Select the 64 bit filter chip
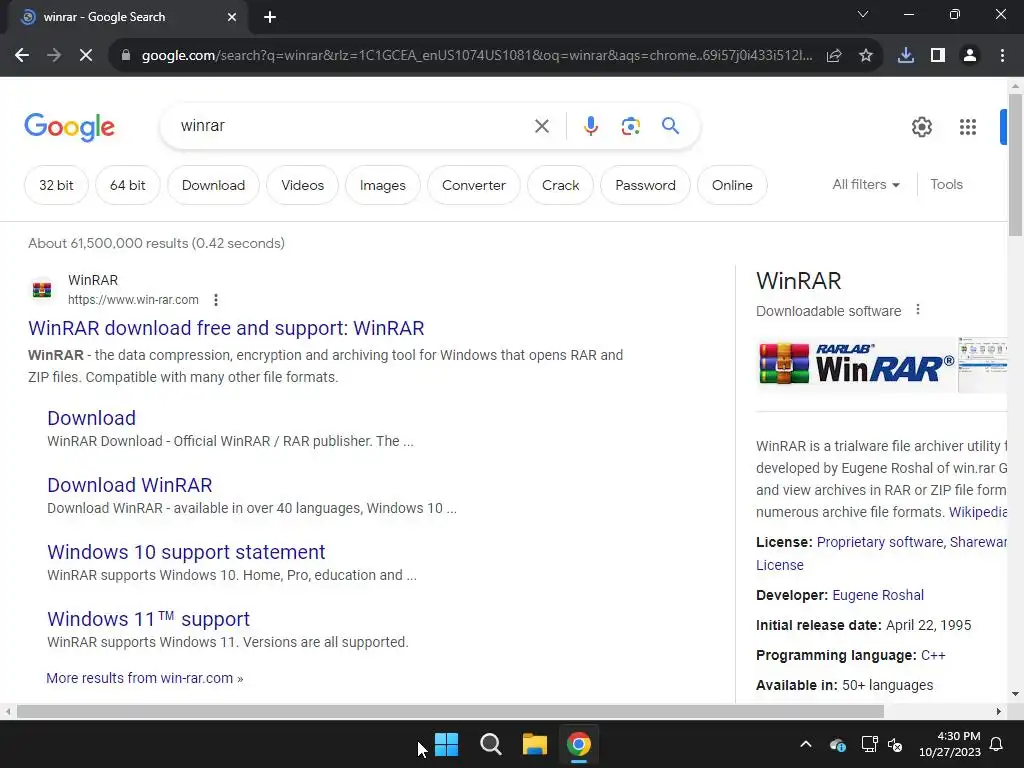The image size is (1024, 768). [x=127, y=185]
